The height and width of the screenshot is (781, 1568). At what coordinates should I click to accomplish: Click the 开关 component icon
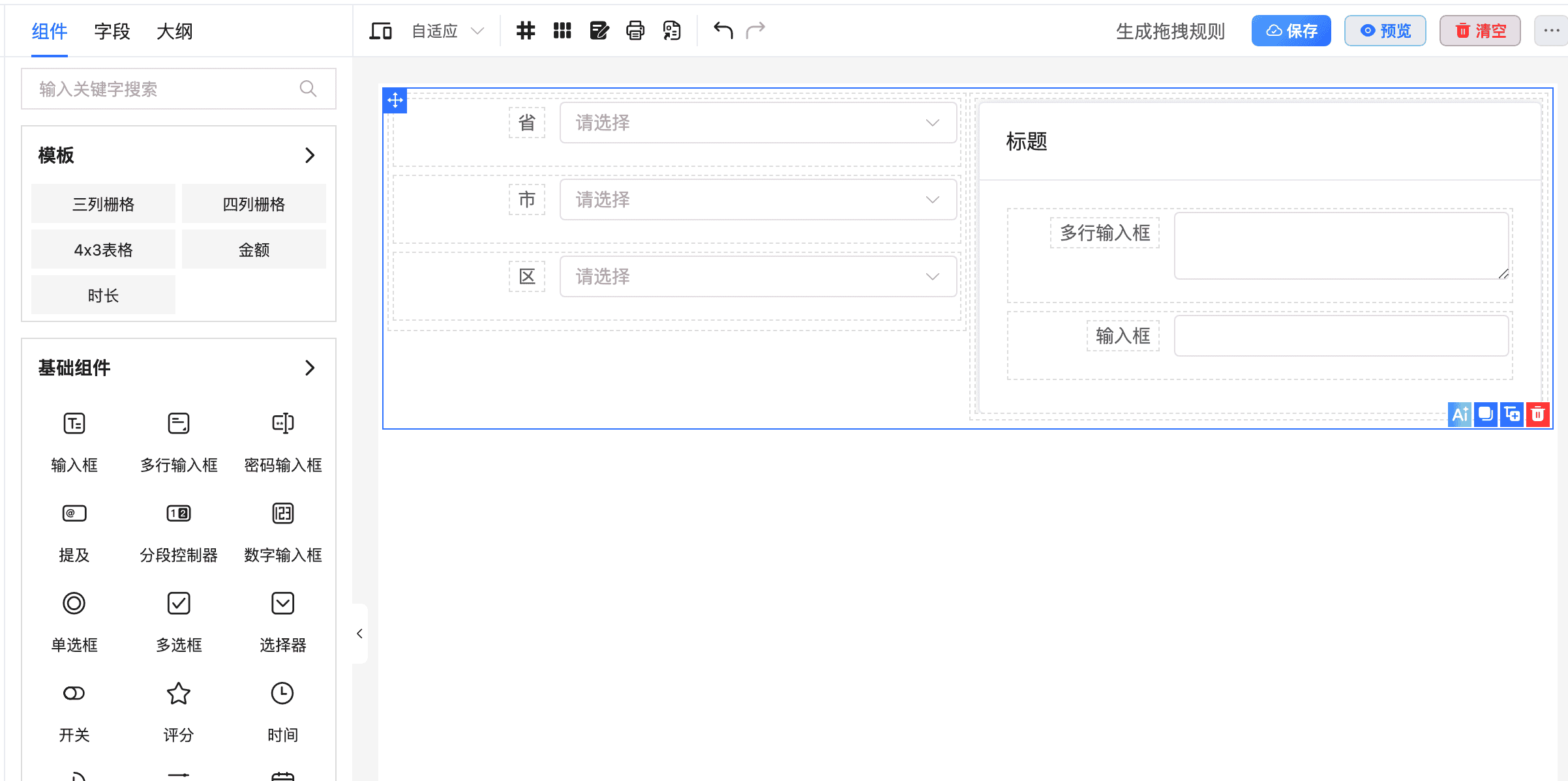pos(74,694)
